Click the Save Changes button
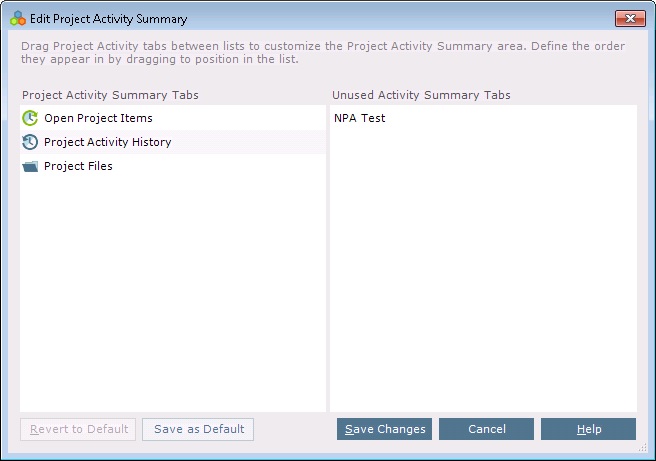This screenshot has height=461, width=656. point(384,429)
